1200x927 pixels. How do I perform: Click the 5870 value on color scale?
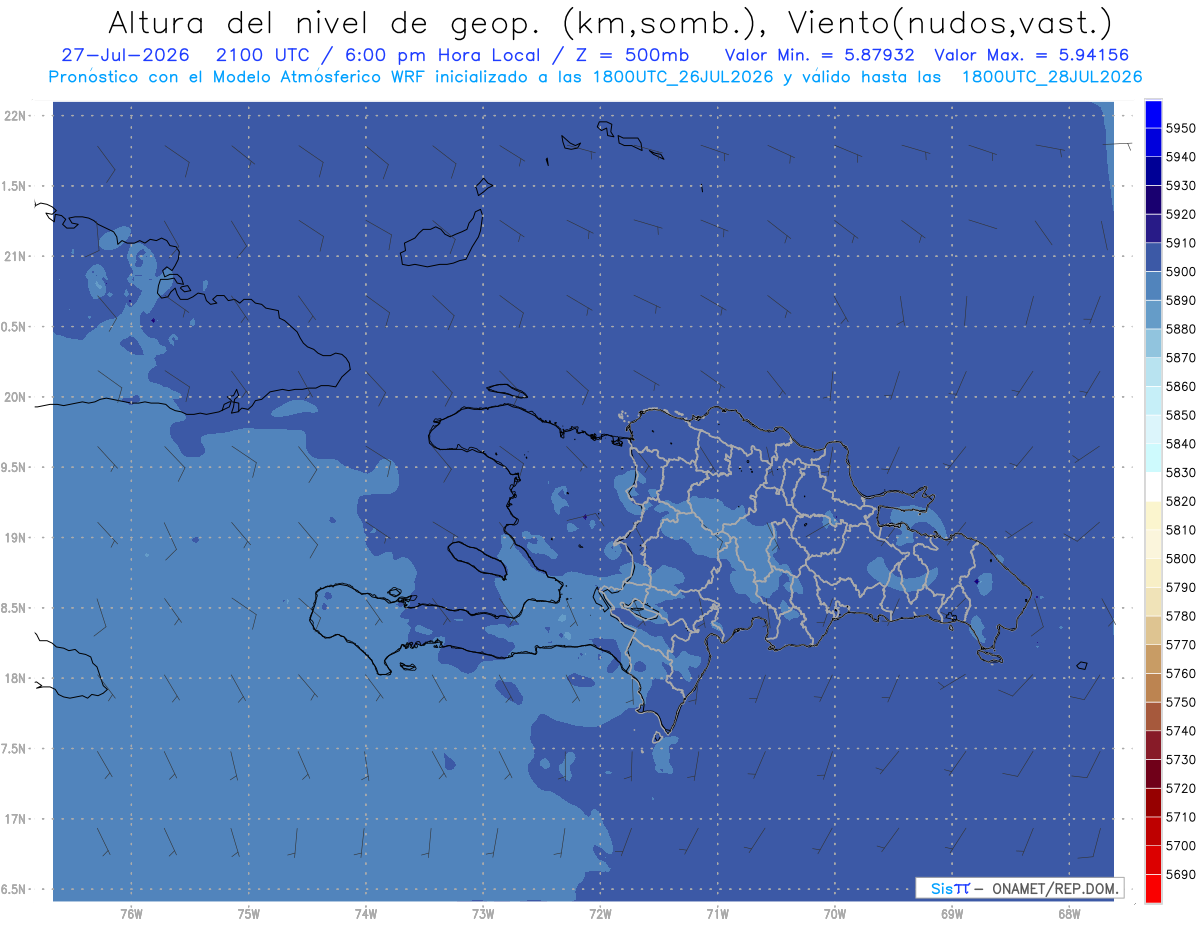[x=1181, y=358]
